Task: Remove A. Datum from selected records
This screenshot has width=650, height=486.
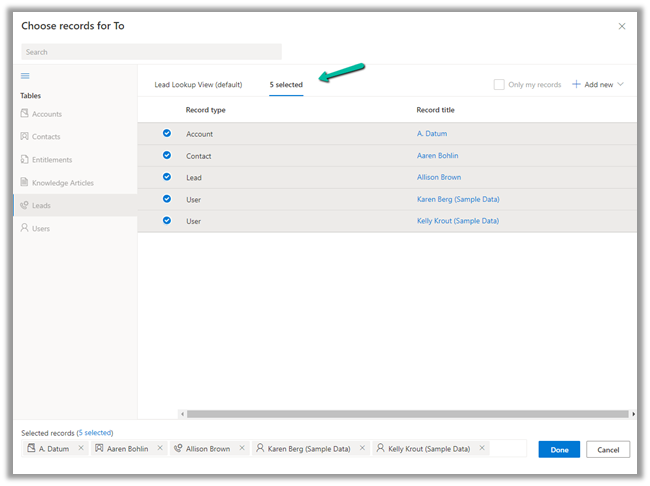Action: [x=81, y=449]
